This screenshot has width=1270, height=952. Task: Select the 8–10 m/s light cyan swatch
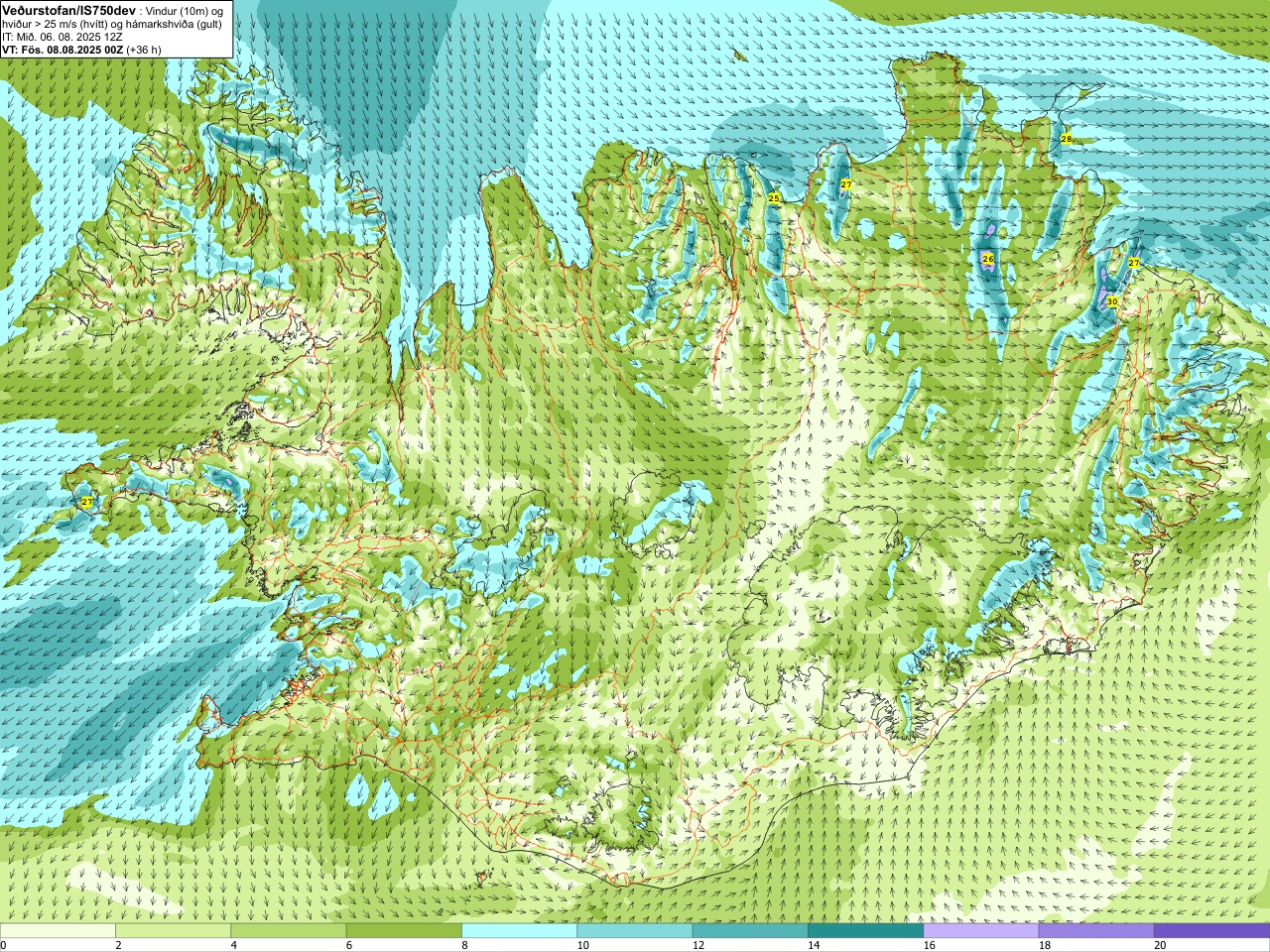[519, 931]
